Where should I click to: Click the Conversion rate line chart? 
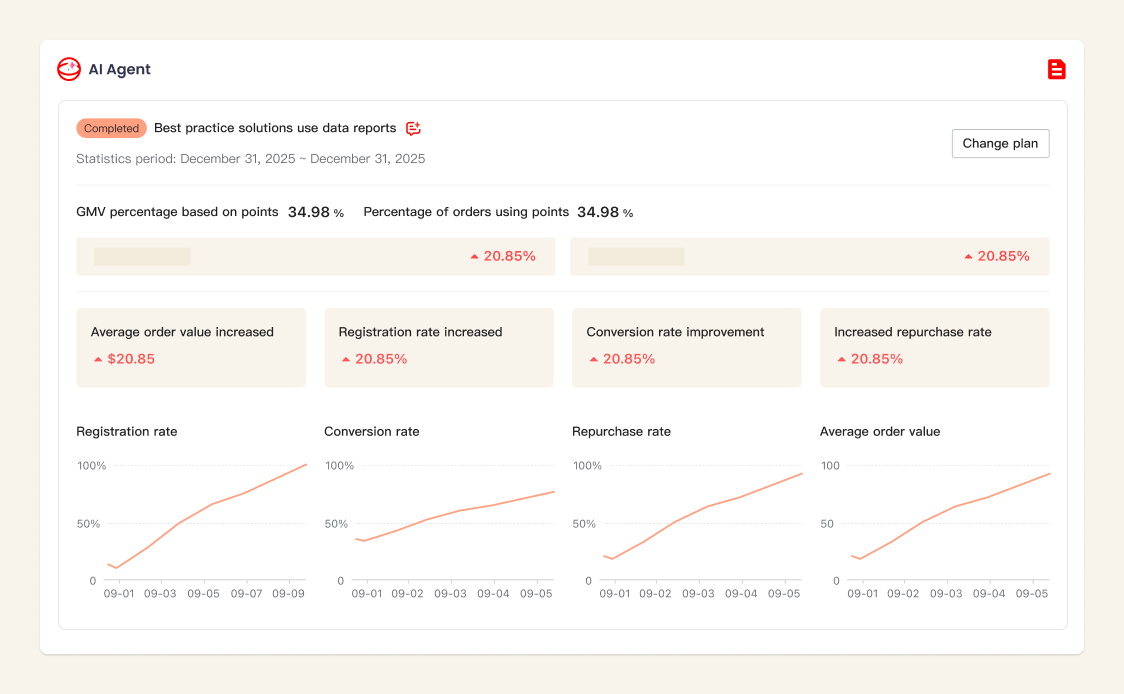point(453,520)
